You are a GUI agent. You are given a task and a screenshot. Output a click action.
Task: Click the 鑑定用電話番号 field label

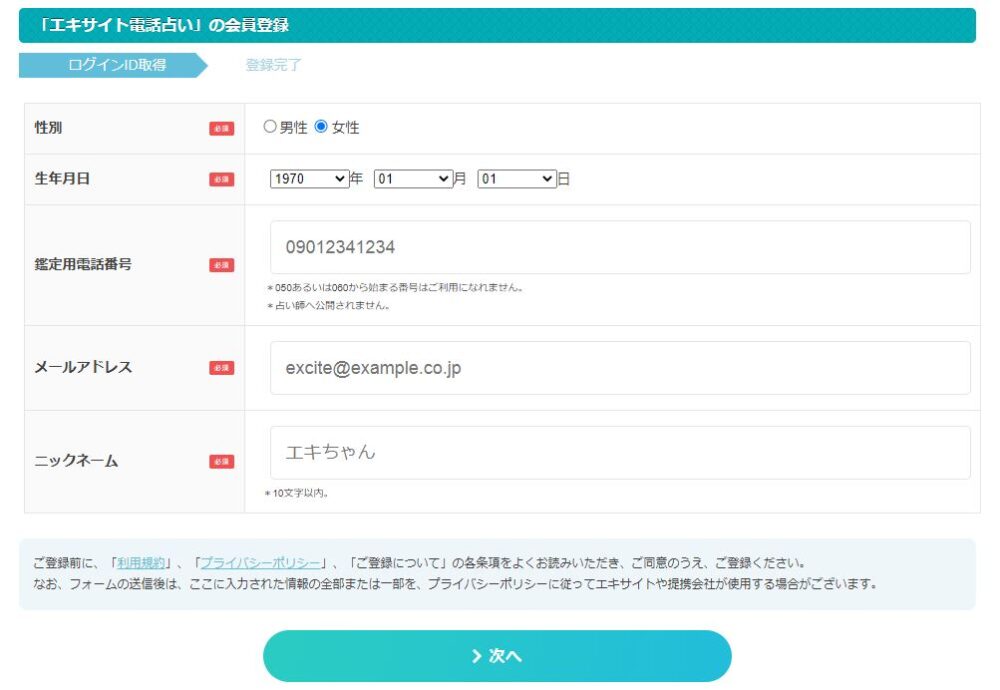click(83, 264)
